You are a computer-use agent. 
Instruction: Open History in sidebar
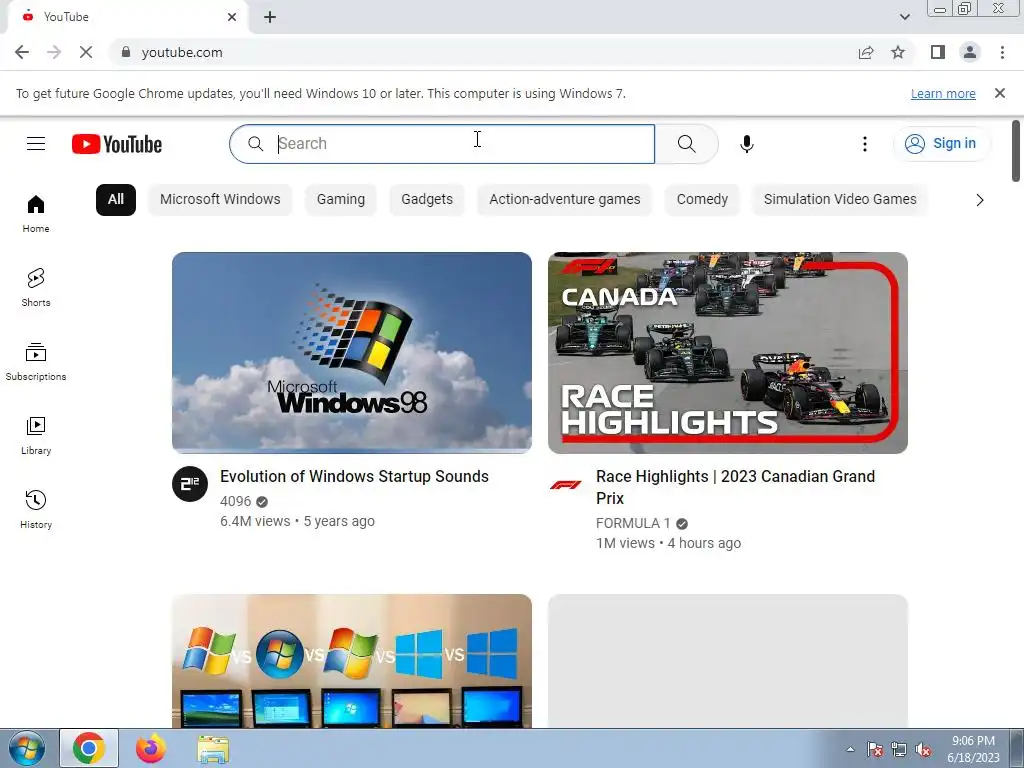(x=36, y=509)
